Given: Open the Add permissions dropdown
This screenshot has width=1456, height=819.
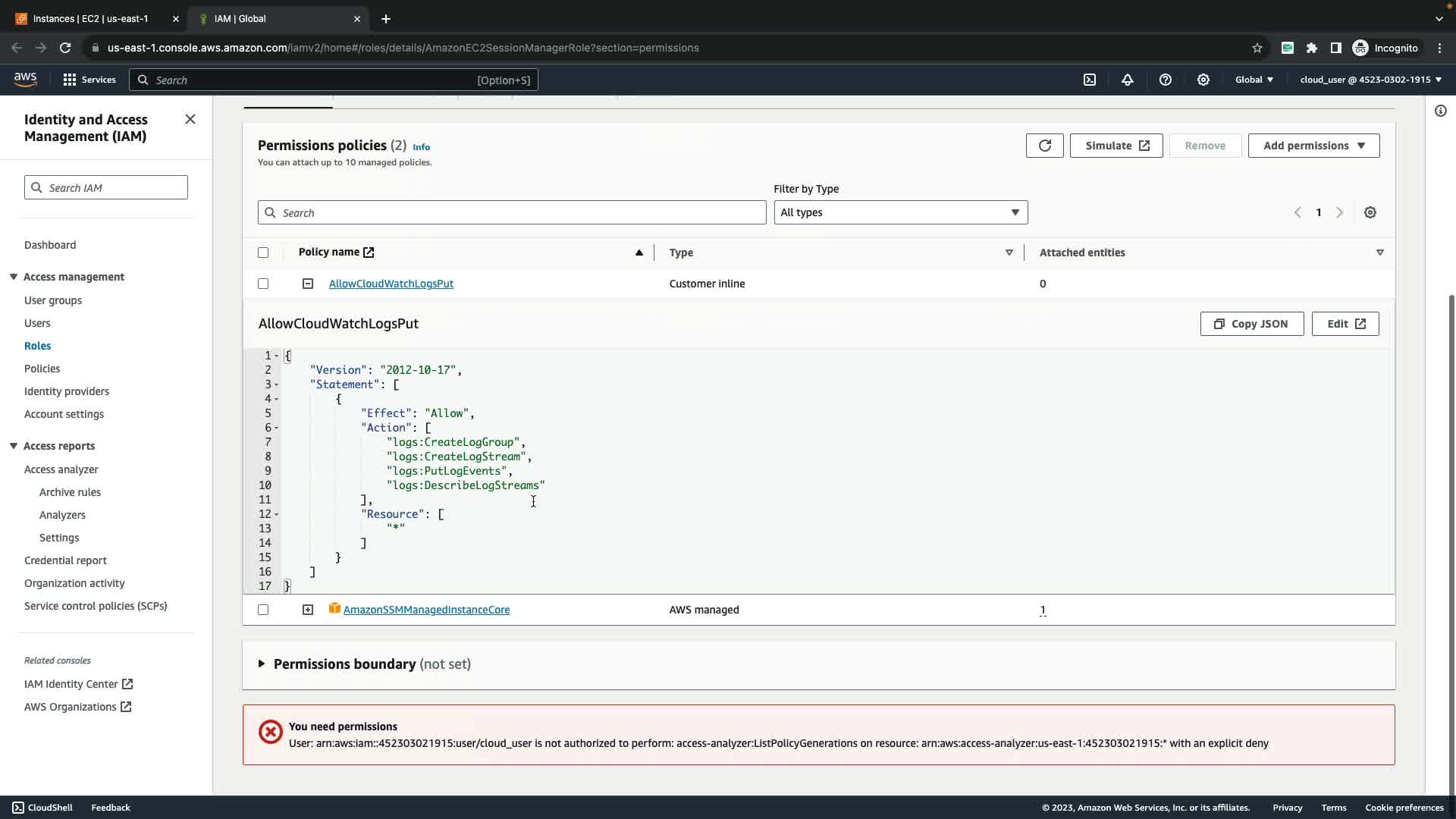Looking at the screenshot, I should pyautogui.click(x=1313, y=146).
